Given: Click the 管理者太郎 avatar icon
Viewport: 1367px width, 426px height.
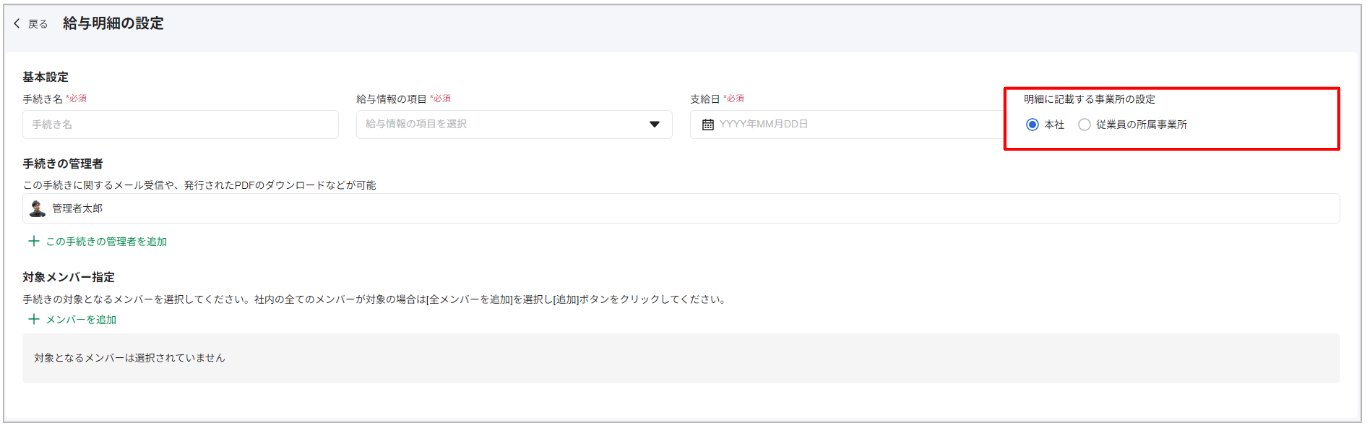Looking at the screenshot, I should (38, 209).
